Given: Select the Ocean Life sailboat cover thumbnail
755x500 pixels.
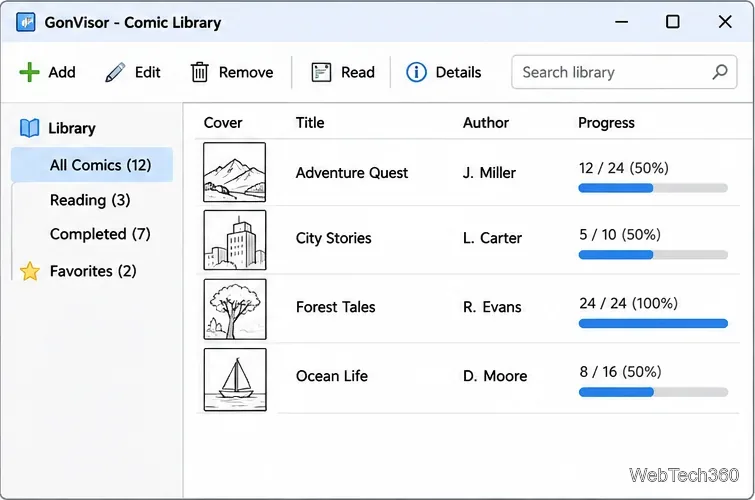Looking at the screenshot, I should tap(235, 380).
